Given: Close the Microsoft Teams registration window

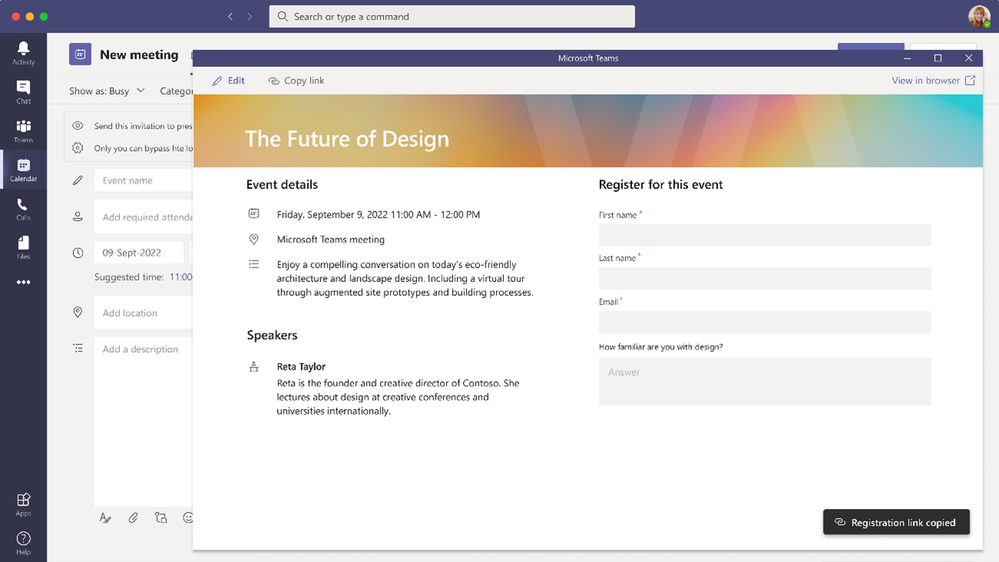Looking at the screenshot, I should tap(968, 58).
